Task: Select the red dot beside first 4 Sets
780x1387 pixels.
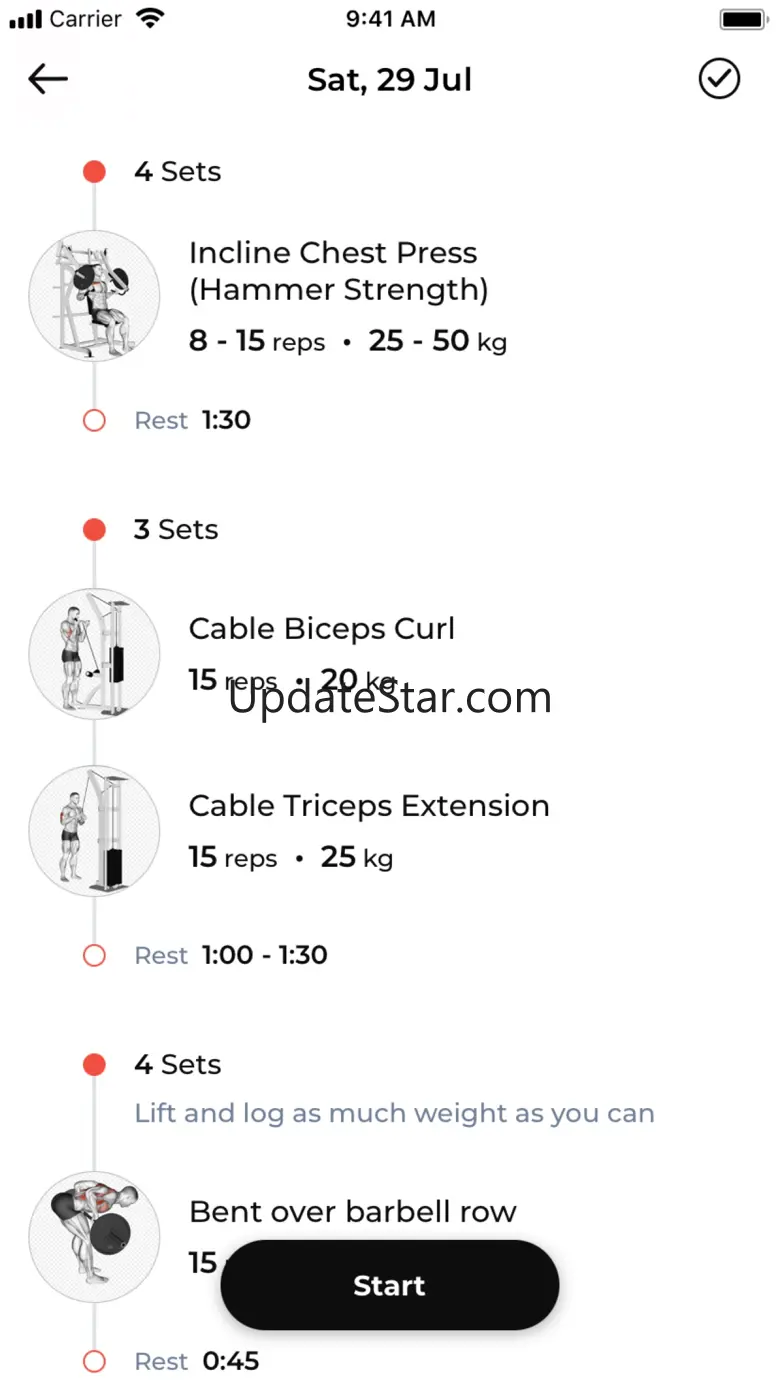Action: 94,172
